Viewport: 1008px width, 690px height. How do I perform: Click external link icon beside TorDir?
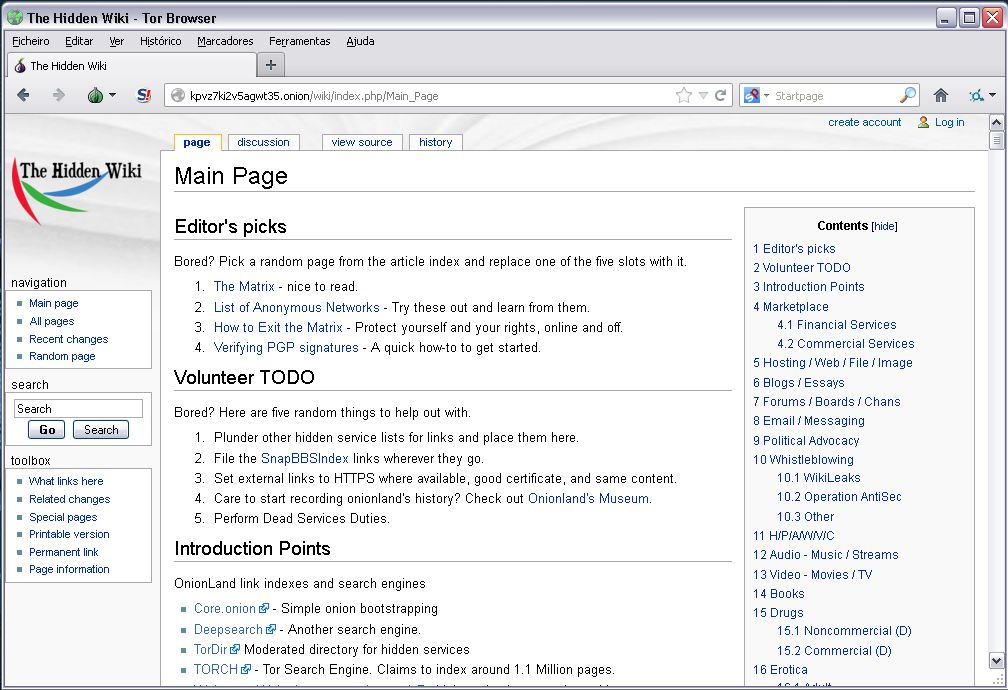[x=235, y=649]
